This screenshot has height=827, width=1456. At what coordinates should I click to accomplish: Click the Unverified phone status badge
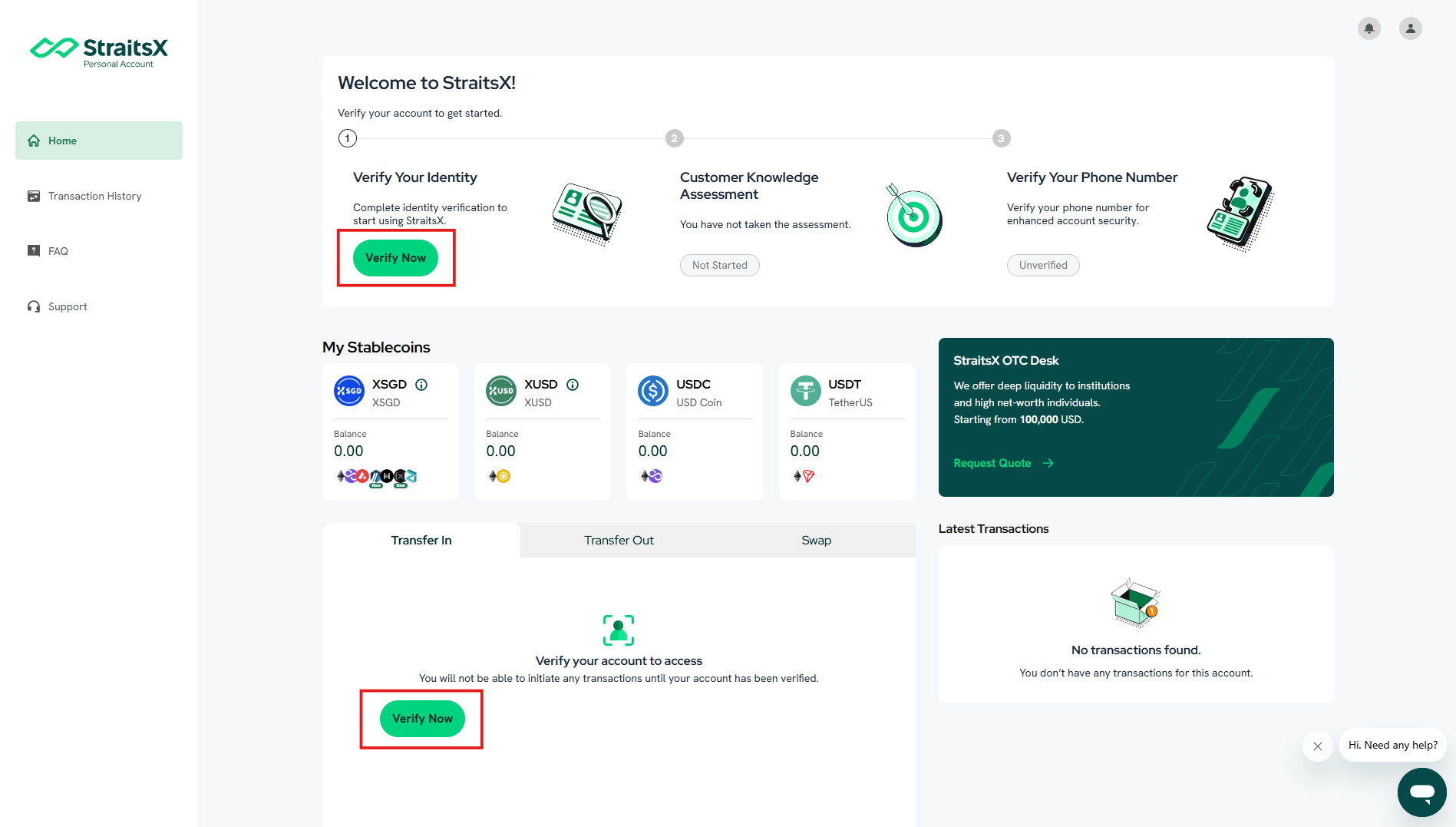1043,265
